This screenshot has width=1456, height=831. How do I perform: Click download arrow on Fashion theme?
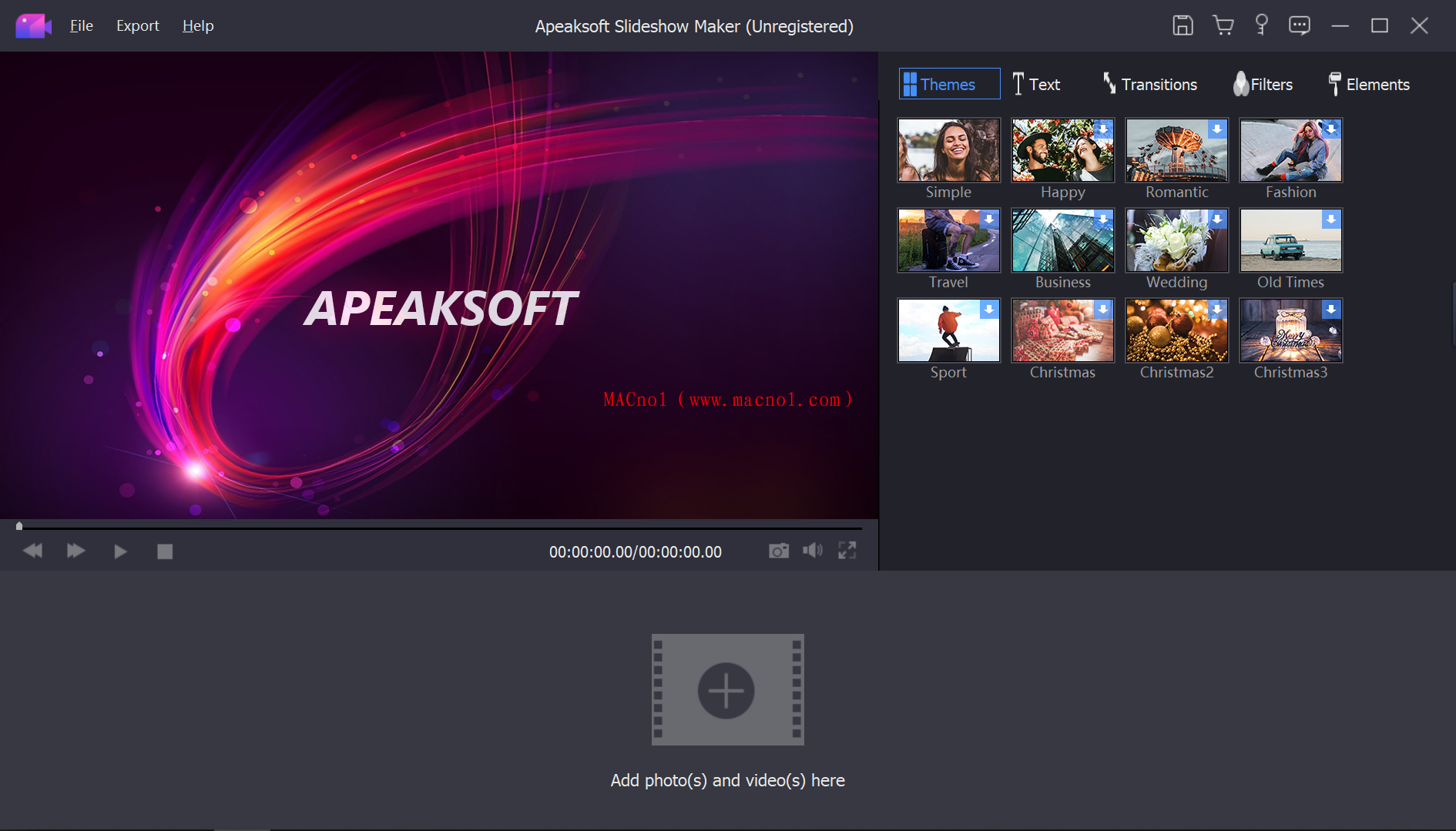pyautogui.click(x=1331, y=129)
